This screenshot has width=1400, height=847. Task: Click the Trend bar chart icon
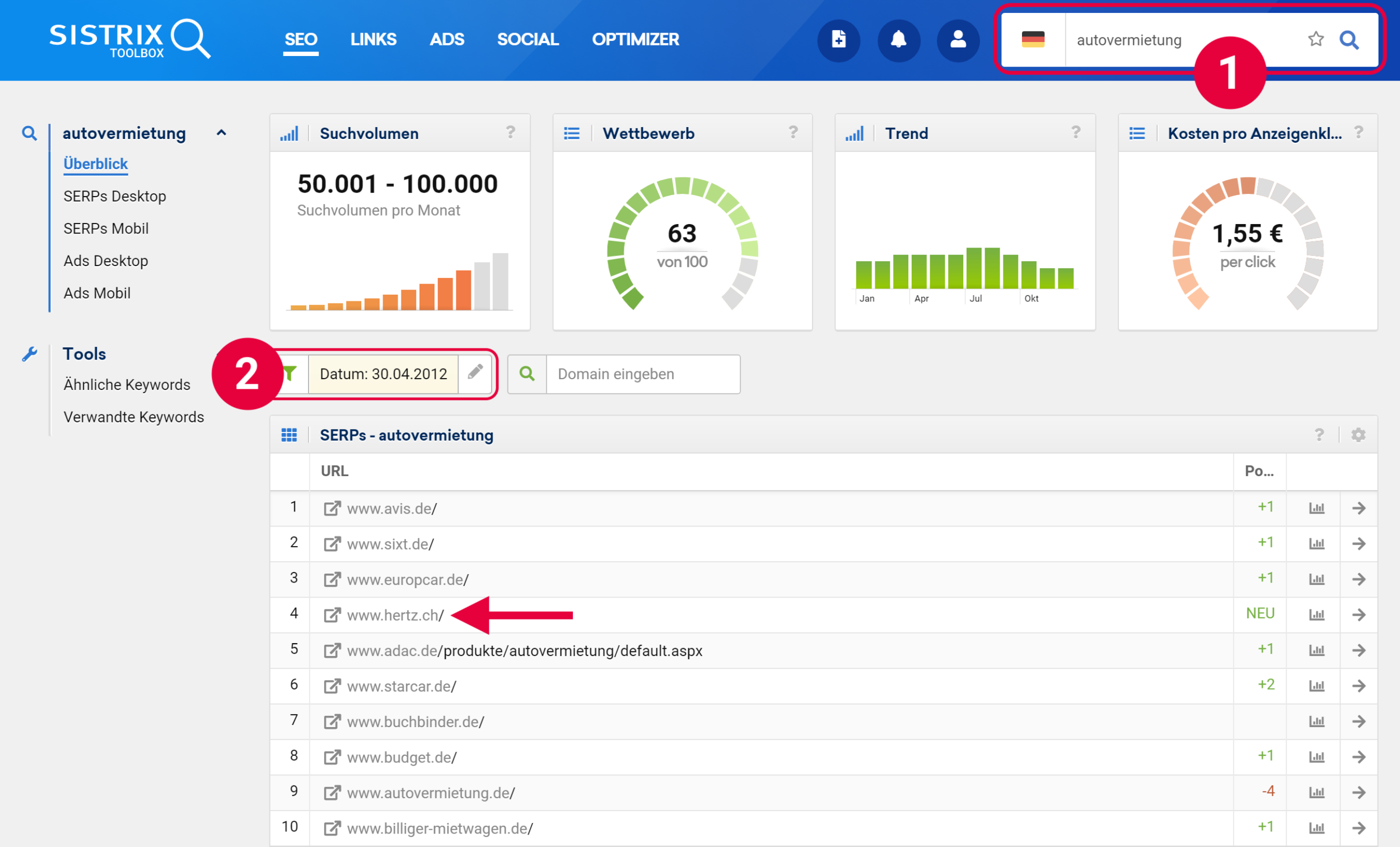click(854, 133)
